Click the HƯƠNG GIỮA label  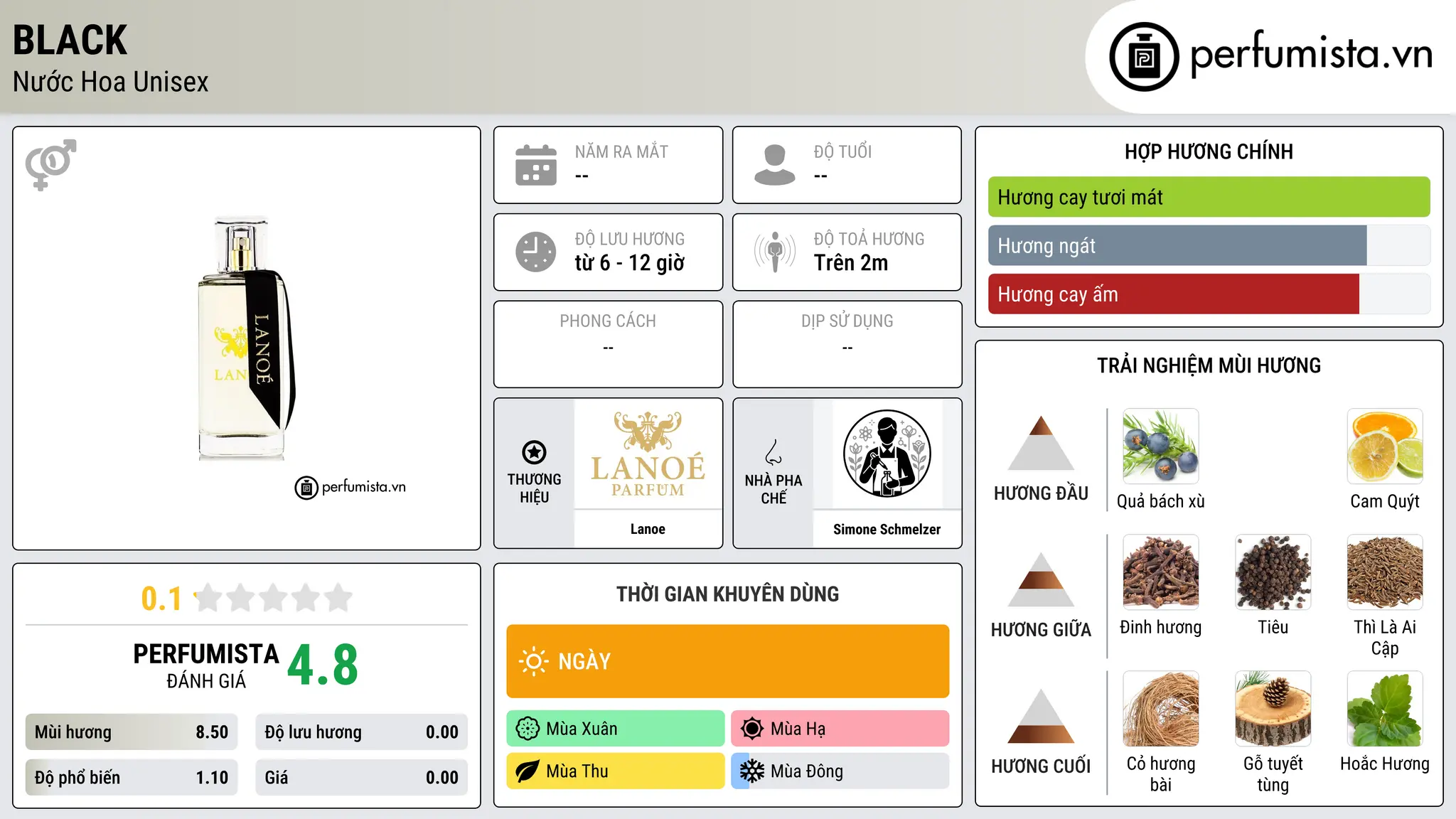tap(1041, 630)
